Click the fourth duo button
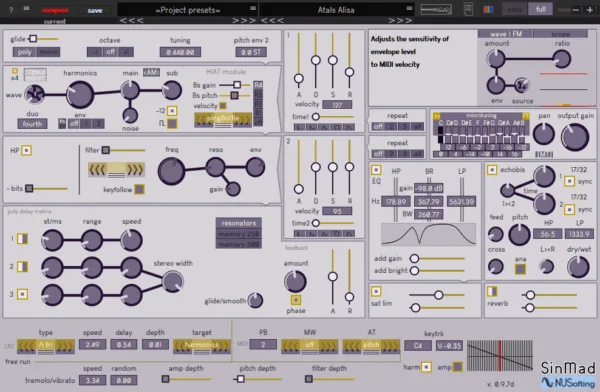The height and width of the screenshot is (392, 600). coord(32,124)
